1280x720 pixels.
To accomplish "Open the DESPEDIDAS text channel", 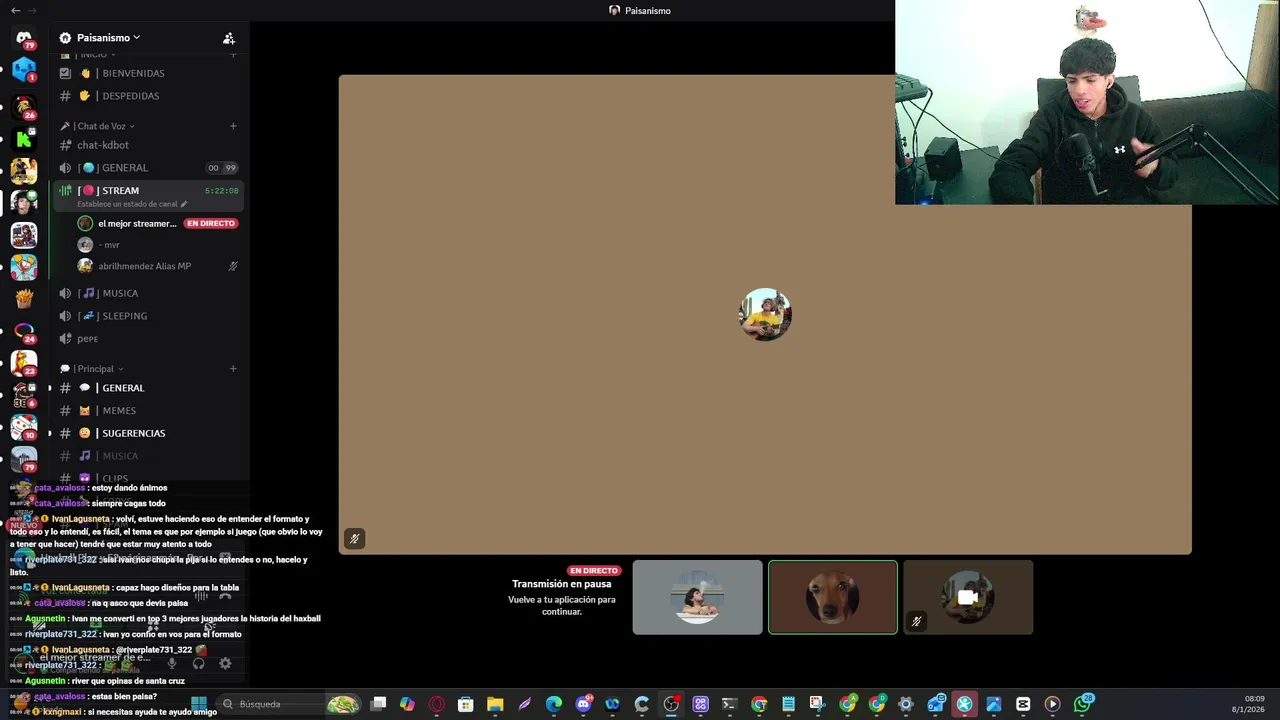I will (x=147, y=96).
